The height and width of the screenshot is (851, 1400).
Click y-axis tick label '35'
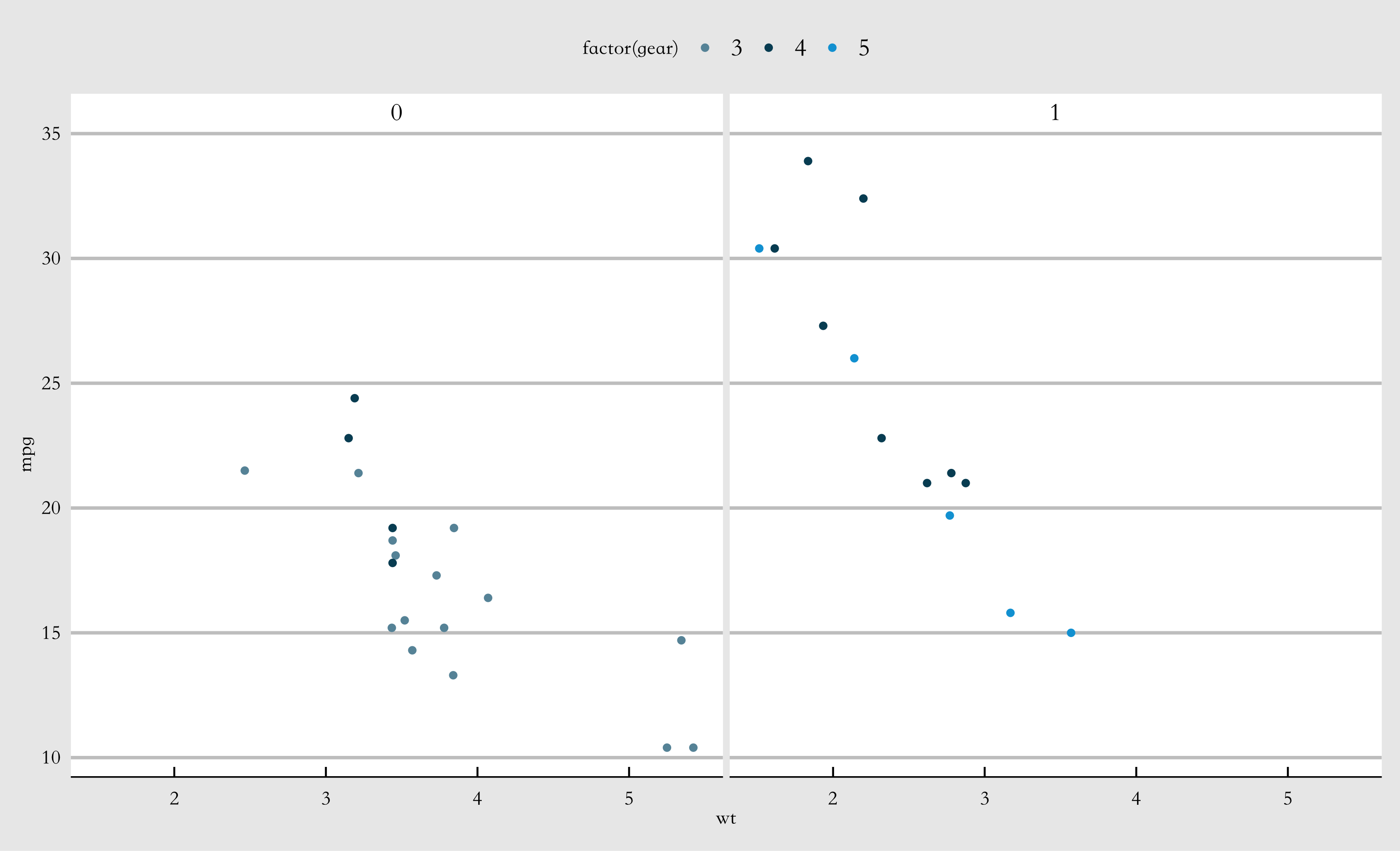[51, 134]
